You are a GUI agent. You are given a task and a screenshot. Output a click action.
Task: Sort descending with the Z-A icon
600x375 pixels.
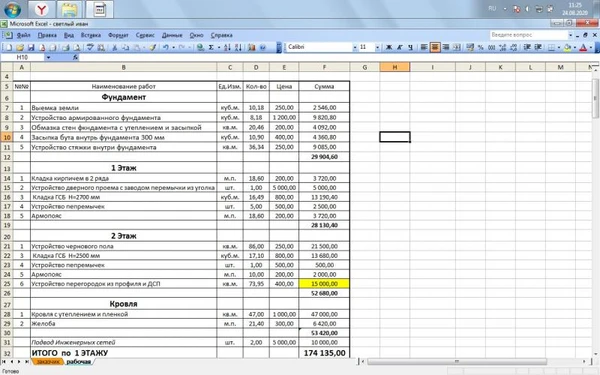(238, 47)
